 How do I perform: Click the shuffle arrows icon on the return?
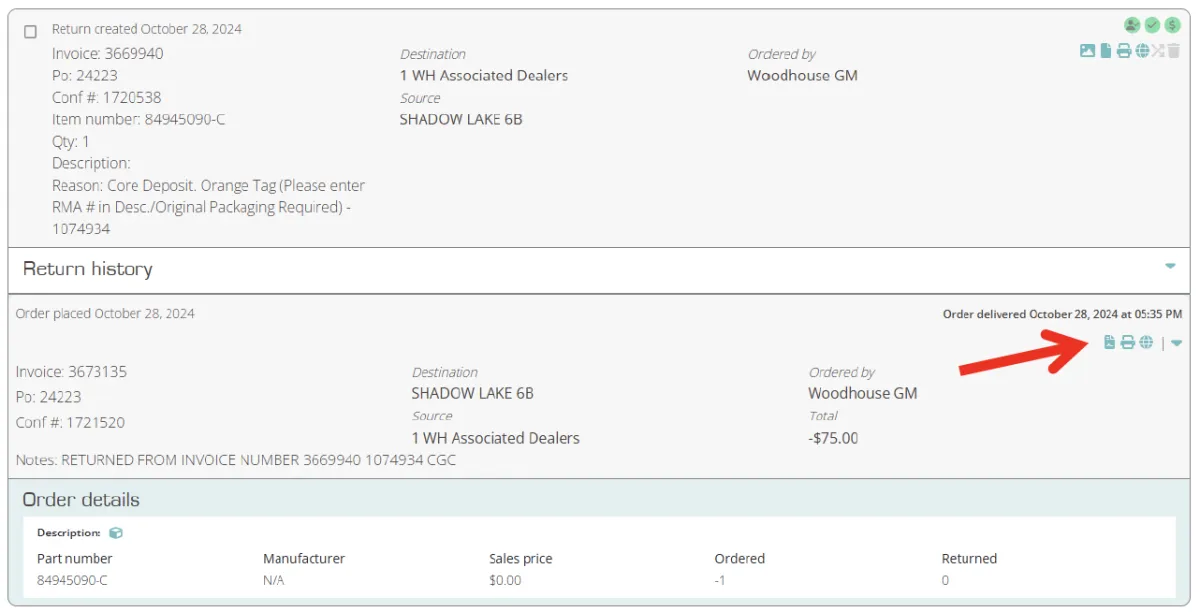pos(1159,51)
